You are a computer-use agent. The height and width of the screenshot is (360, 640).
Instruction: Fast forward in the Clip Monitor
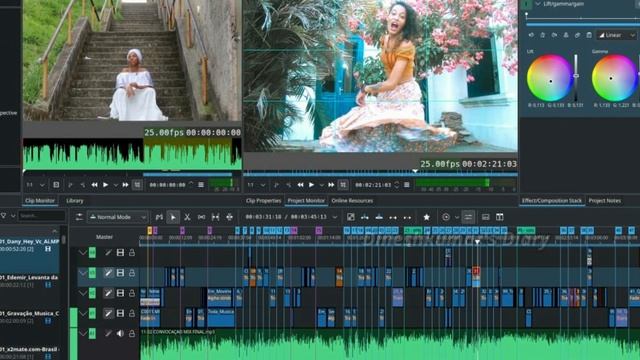[125, 185]
